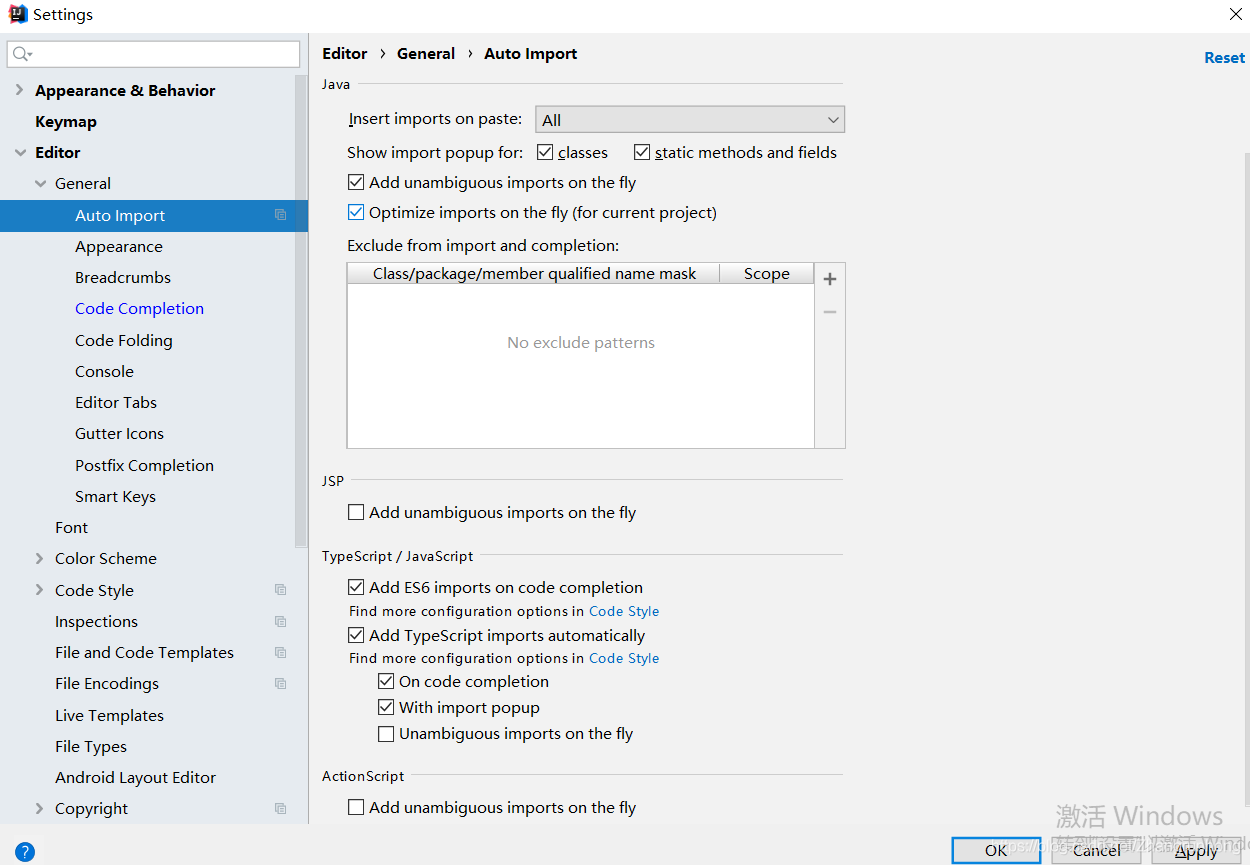Select Live Templates settings
Viewport: 1250px width, 865px height.
(109, 715)
